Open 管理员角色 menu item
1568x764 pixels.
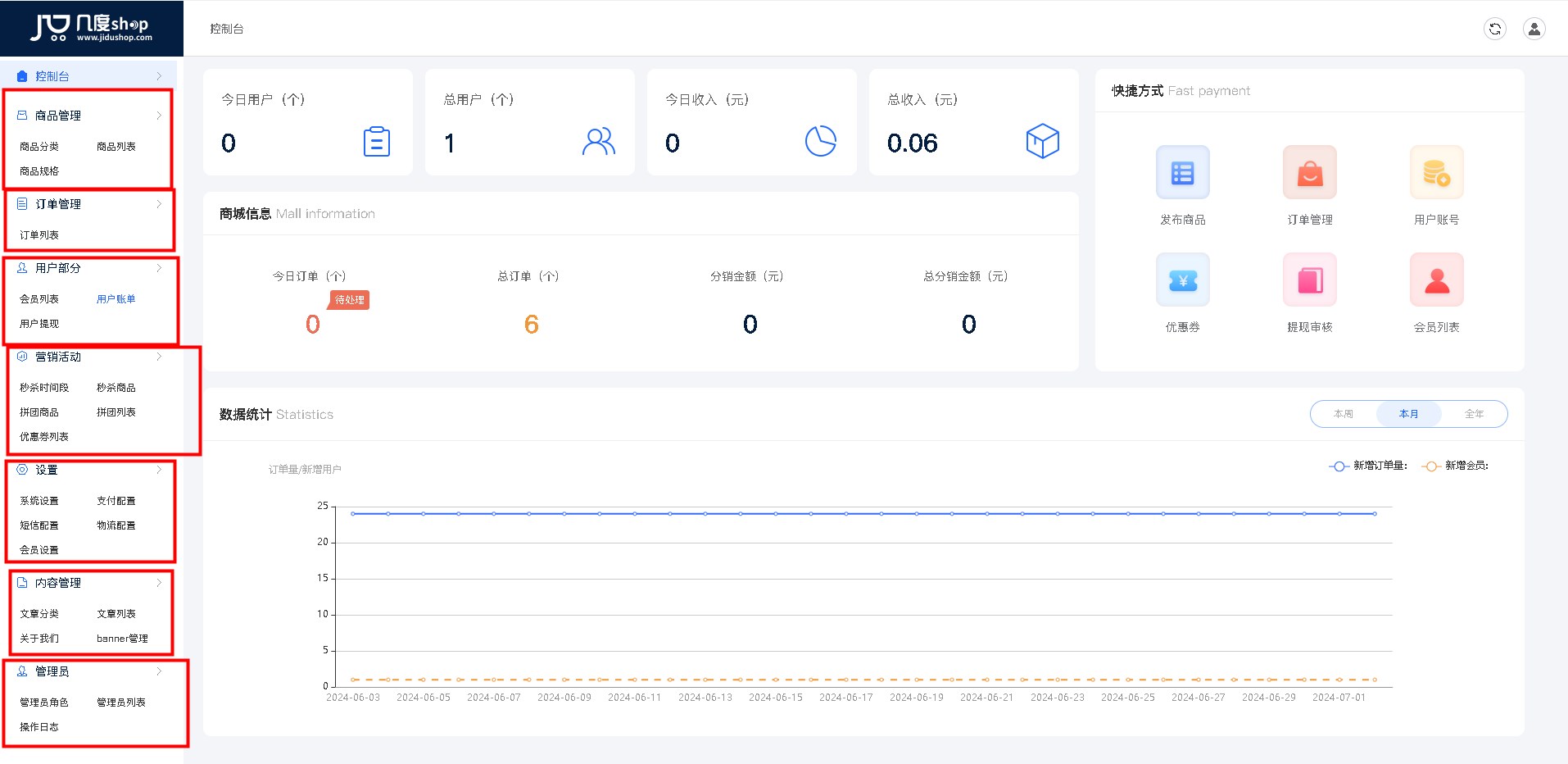point(44,703)
